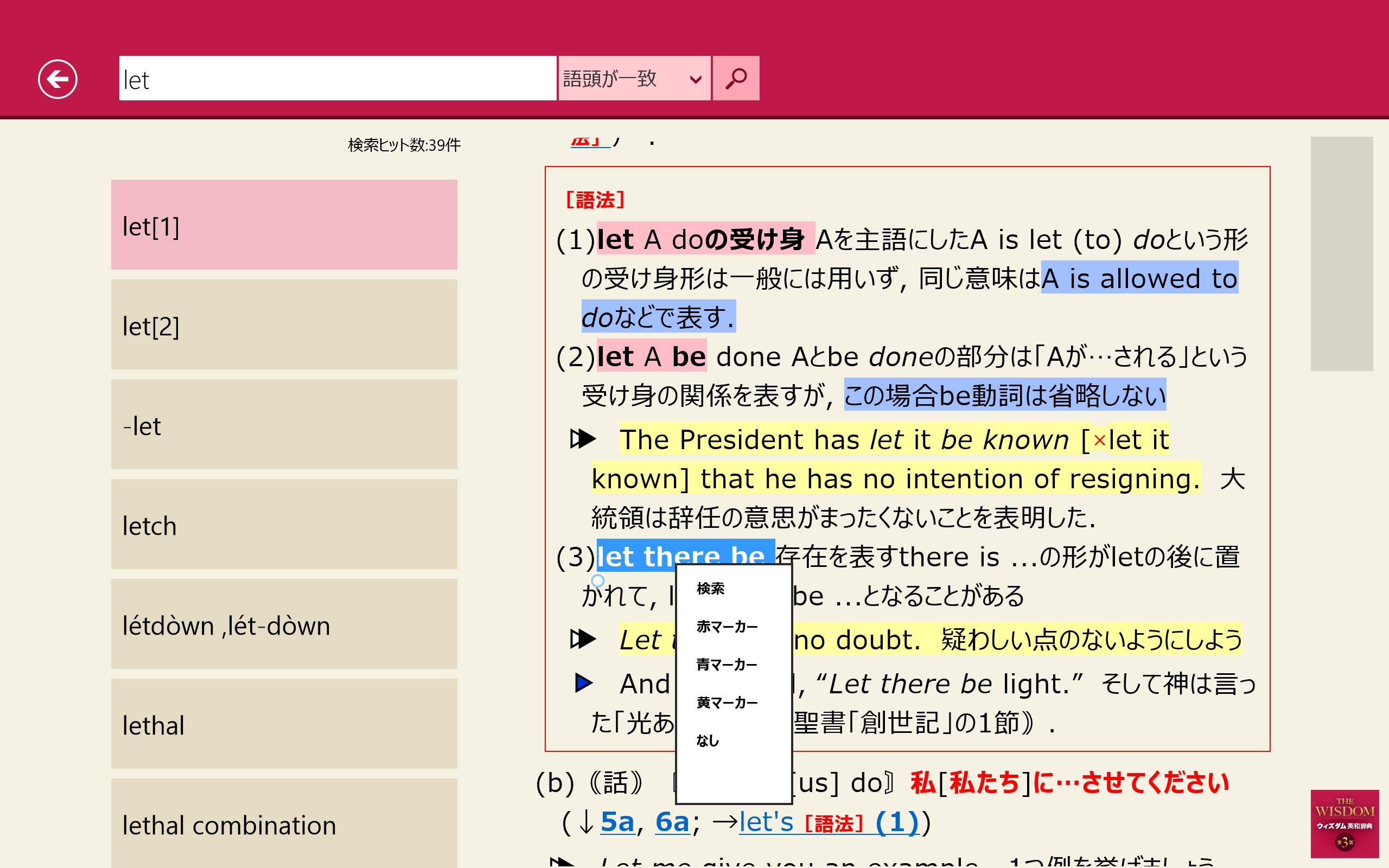This screenshot has width=1389, height=868.
Task: Select なし to remove the marker
Action: 708,741
